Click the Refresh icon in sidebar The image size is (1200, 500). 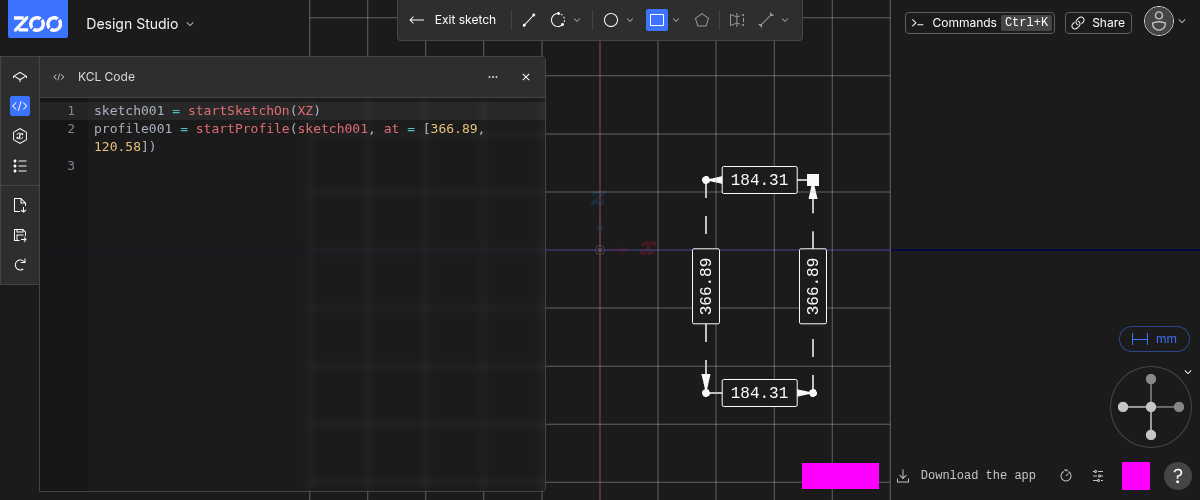20,265
